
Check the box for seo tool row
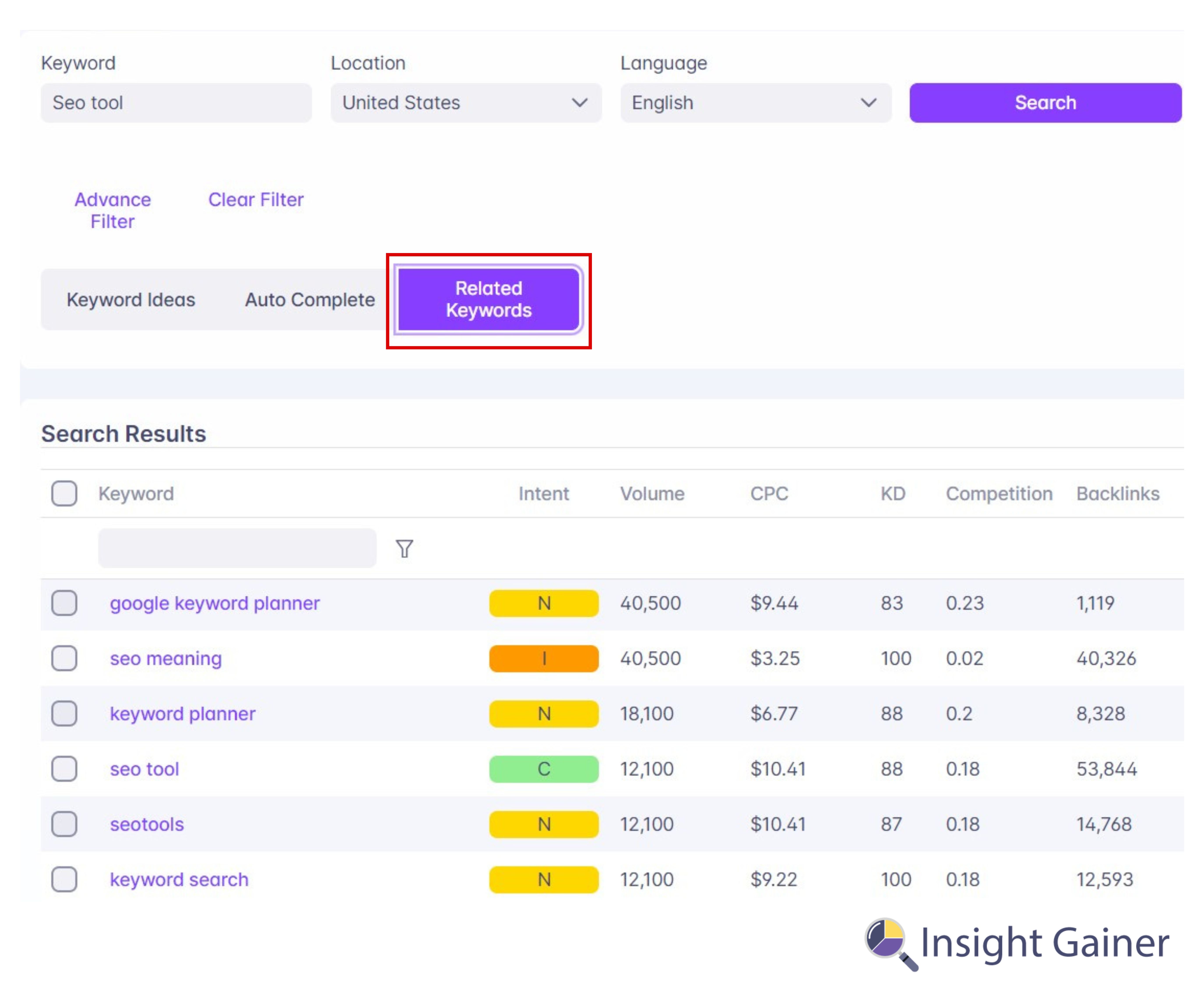point(64,769)
